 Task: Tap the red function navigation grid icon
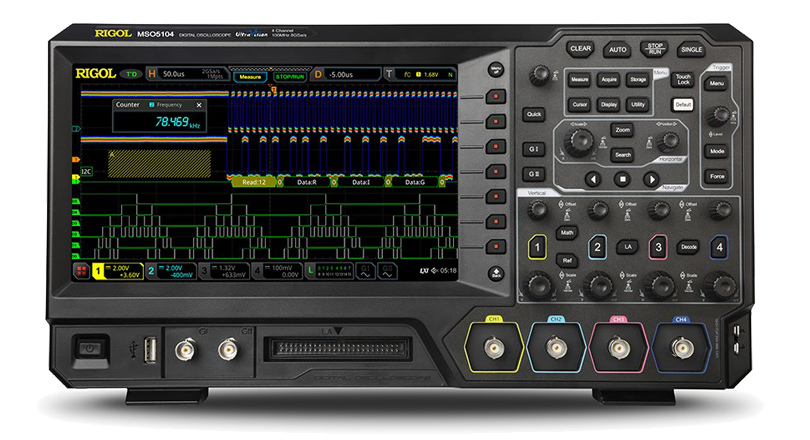coord(81,271)
